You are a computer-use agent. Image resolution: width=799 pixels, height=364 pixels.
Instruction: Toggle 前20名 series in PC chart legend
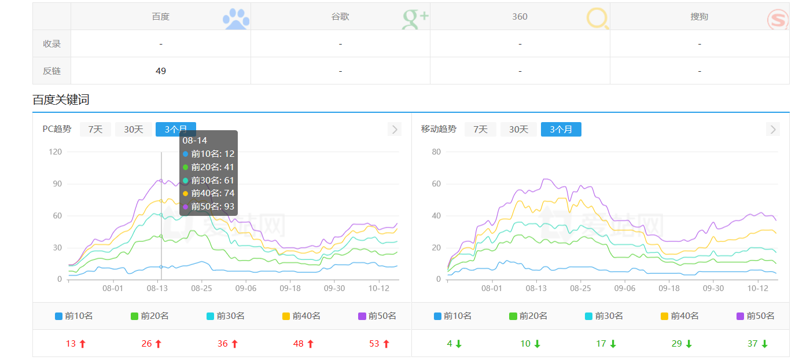coord(150,316)
